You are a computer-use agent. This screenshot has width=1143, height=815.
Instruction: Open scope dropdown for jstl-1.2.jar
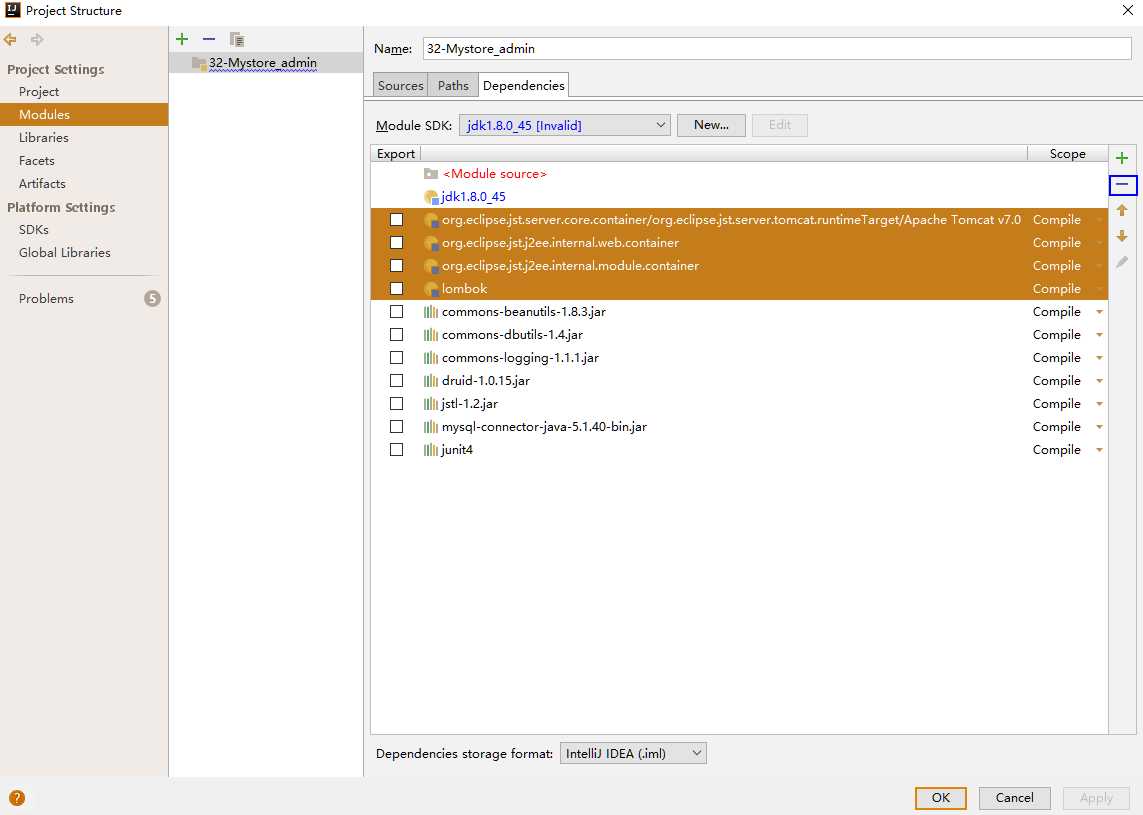[x=1099, y=404]
